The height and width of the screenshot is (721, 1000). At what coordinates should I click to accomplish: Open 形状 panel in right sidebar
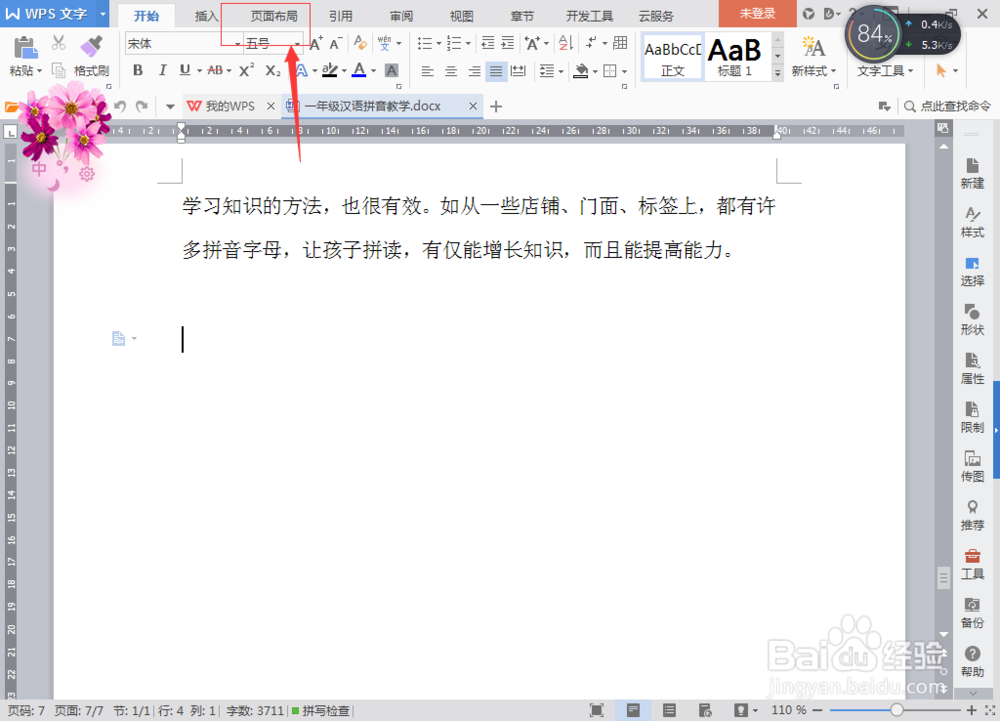(972, 320)
